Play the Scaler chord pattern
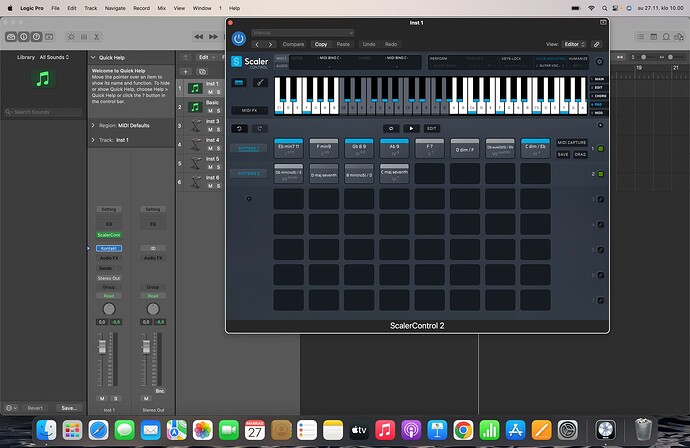The image size is (690, 448). click(411, 129)
